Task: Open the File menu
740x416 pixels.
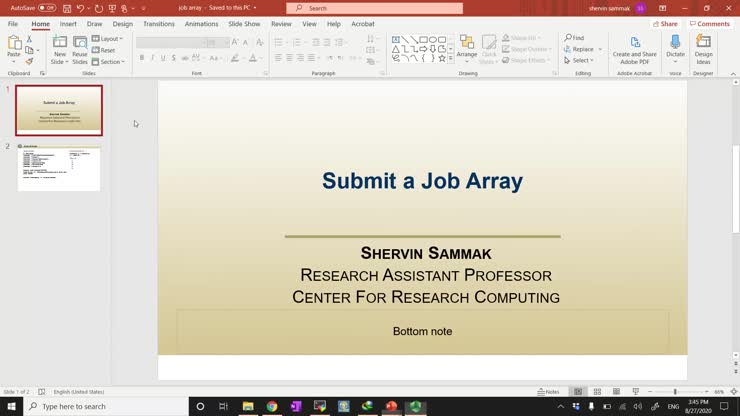Action: pyautogui.click(x=13, y=24)
